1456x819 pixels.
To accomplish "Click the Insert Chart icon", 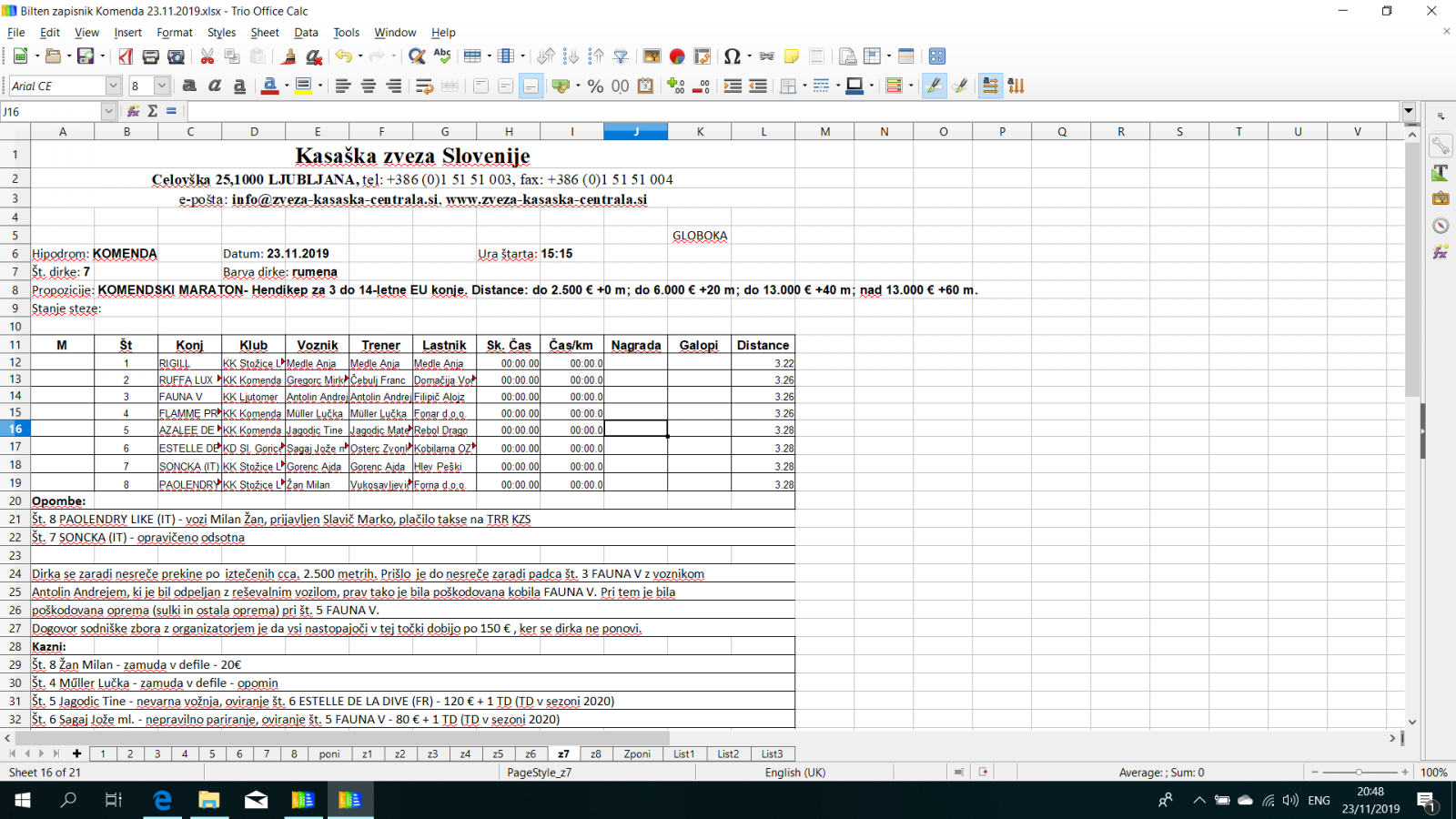I will pyautogui.click(x=677, y=56).
